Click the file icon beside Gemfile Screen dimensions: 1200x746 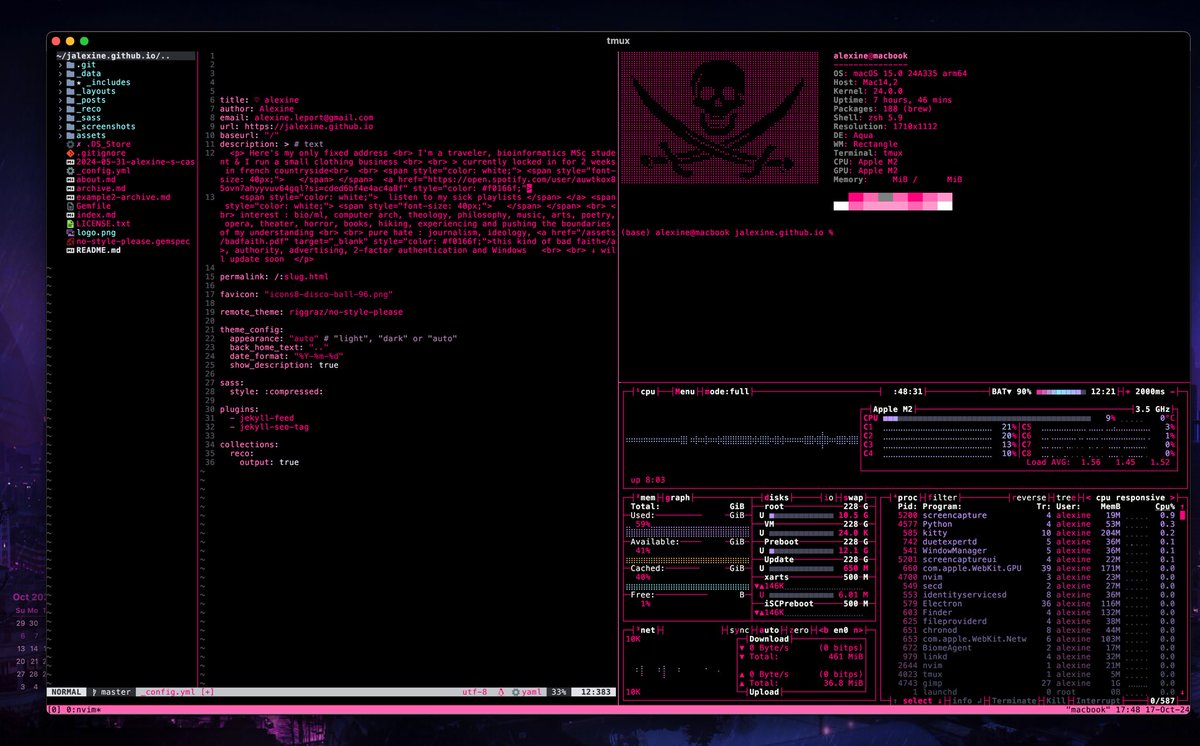[69, 206]
